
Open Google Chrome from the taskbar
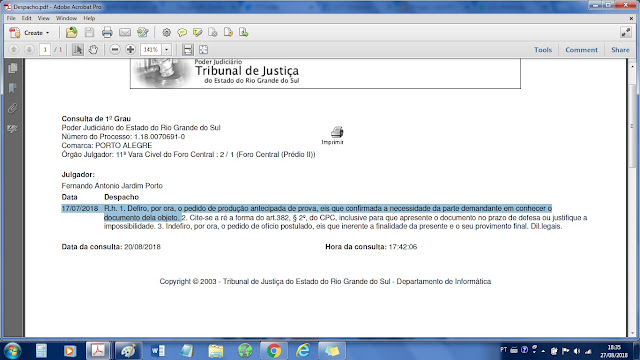click(x=274, y=351)
